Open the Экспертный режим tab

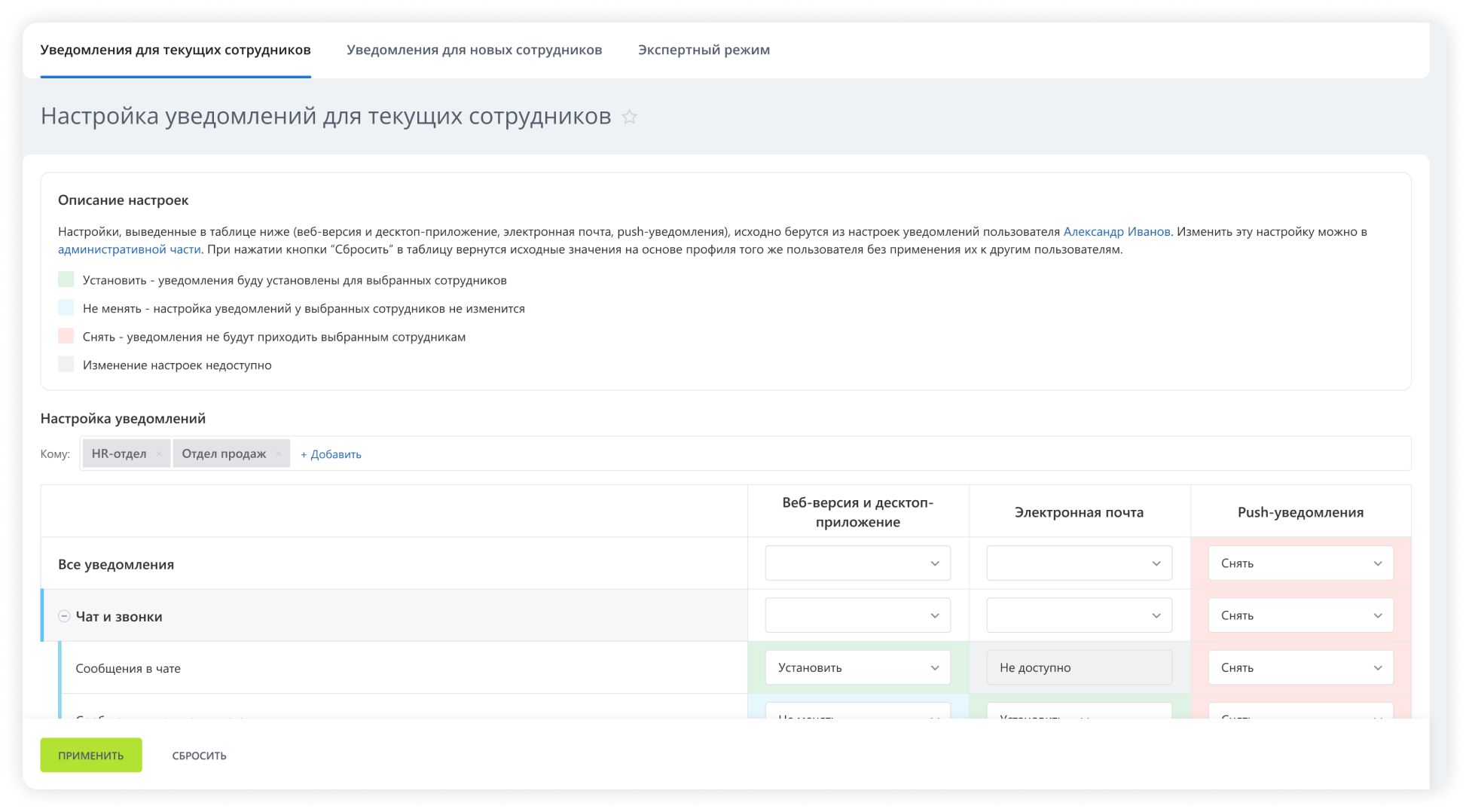(704, 50)
